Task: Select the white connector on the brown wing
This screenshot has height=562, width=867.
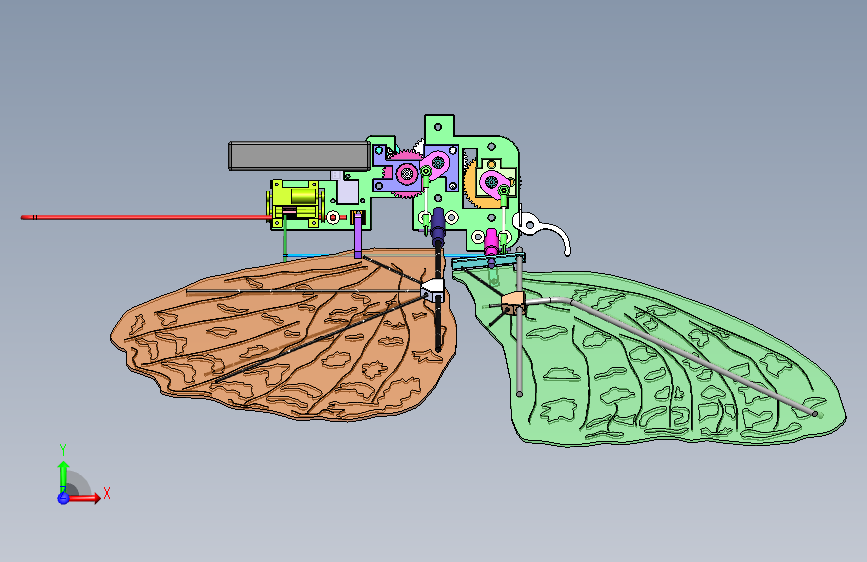Action: [x=432, y=288]
